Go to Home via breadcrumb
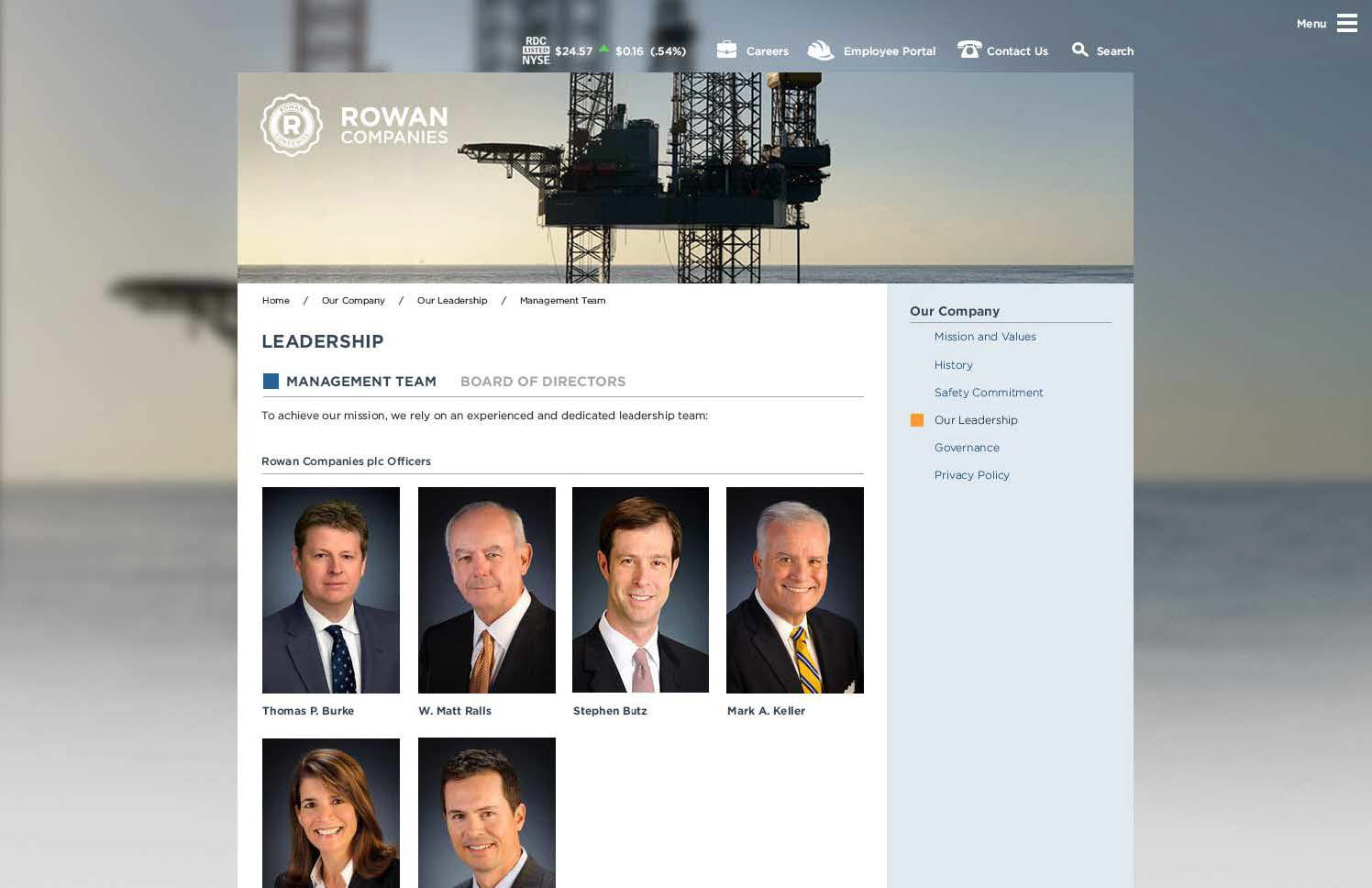 pyautogui.click(x=276, y=301)
